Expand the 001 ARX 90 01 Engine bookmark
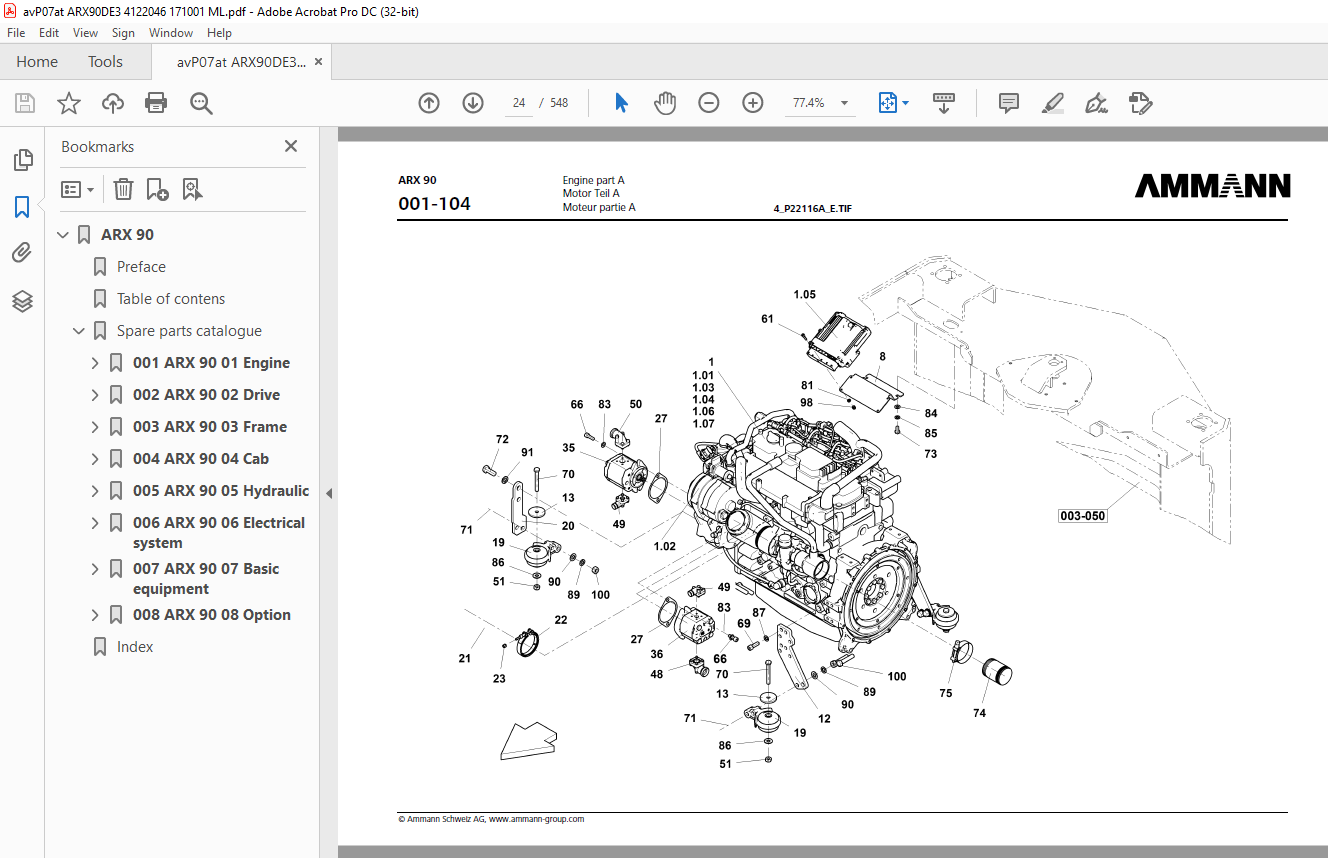This screenshot has width=1328, height=858. click(95, 363)
